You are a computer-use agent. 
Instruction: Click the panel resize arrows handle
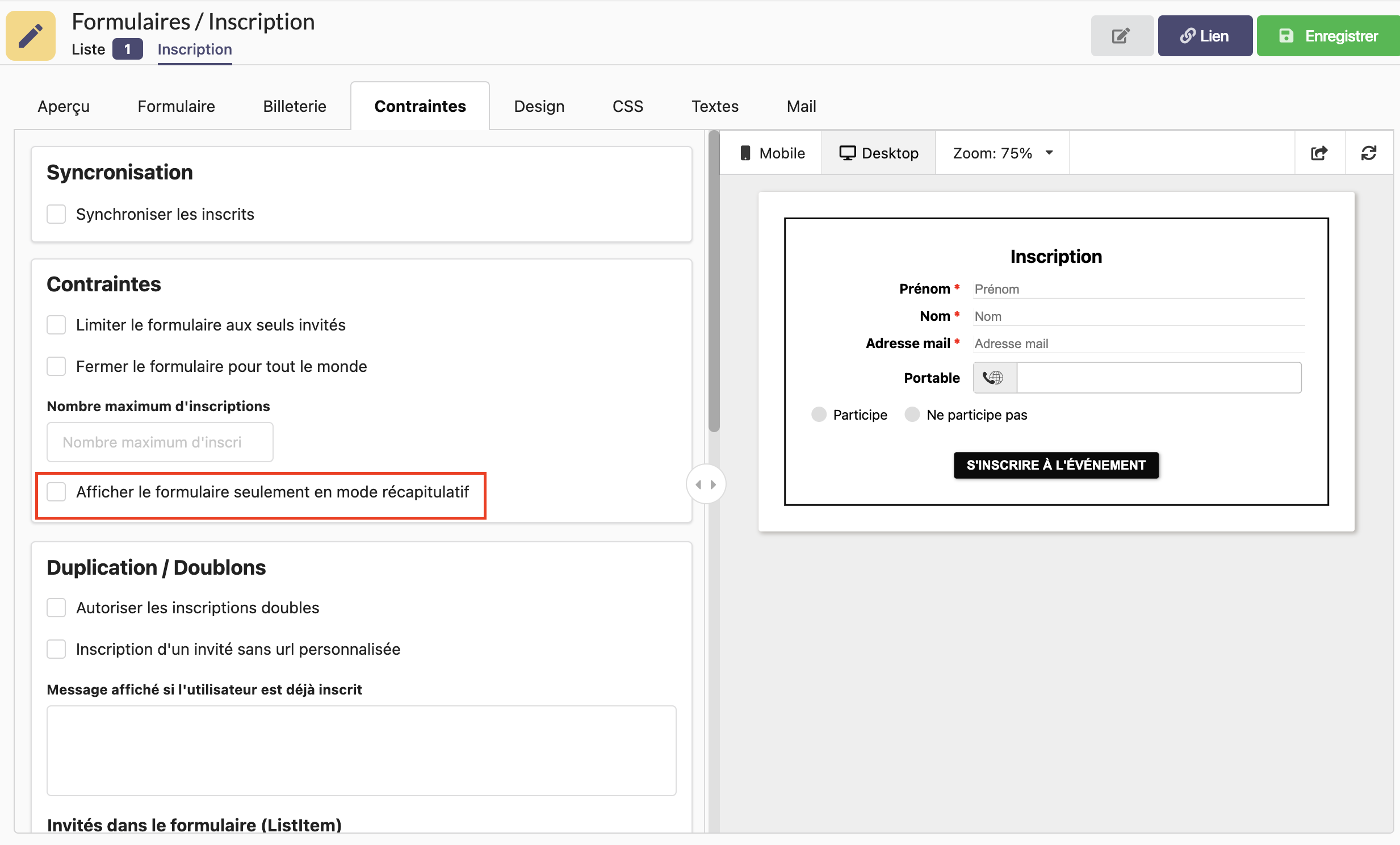pos(705,484)
